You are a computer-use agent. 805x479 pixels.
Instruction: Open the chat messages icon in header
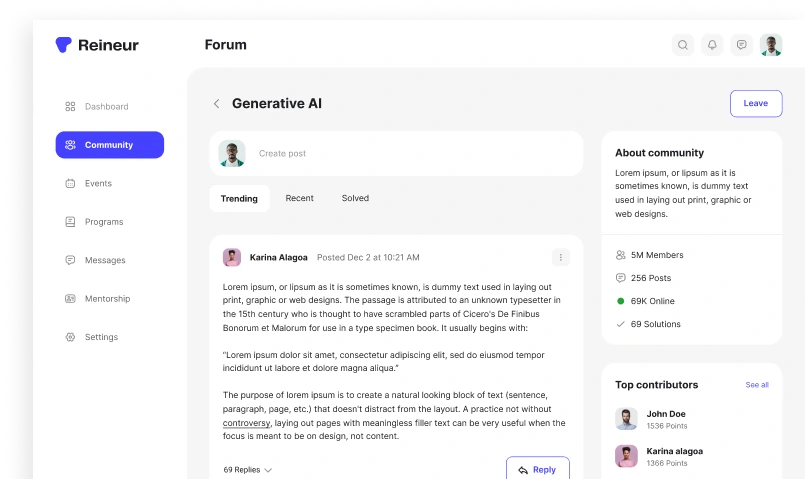click(x=741, y=45)
